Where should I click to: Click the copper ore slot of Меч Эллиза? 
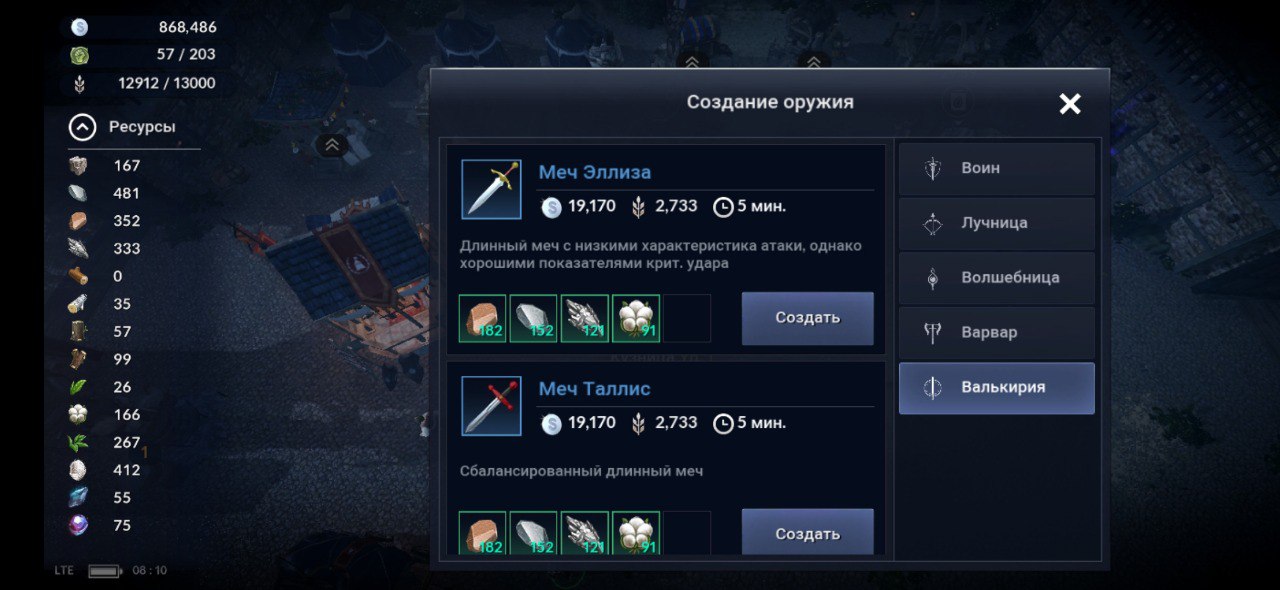483,318
